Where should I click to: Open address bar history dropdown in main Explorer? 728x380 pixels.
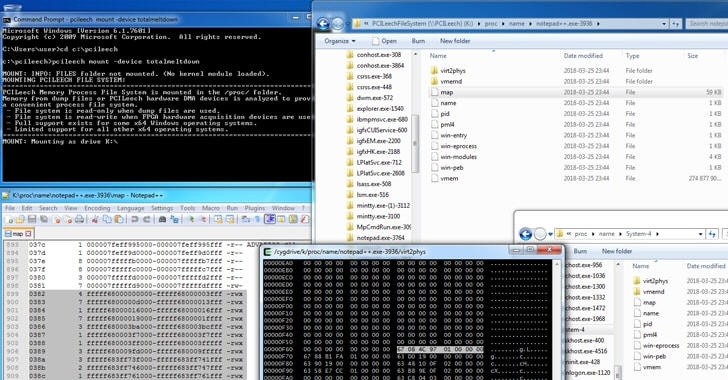[x=664, y=24]
